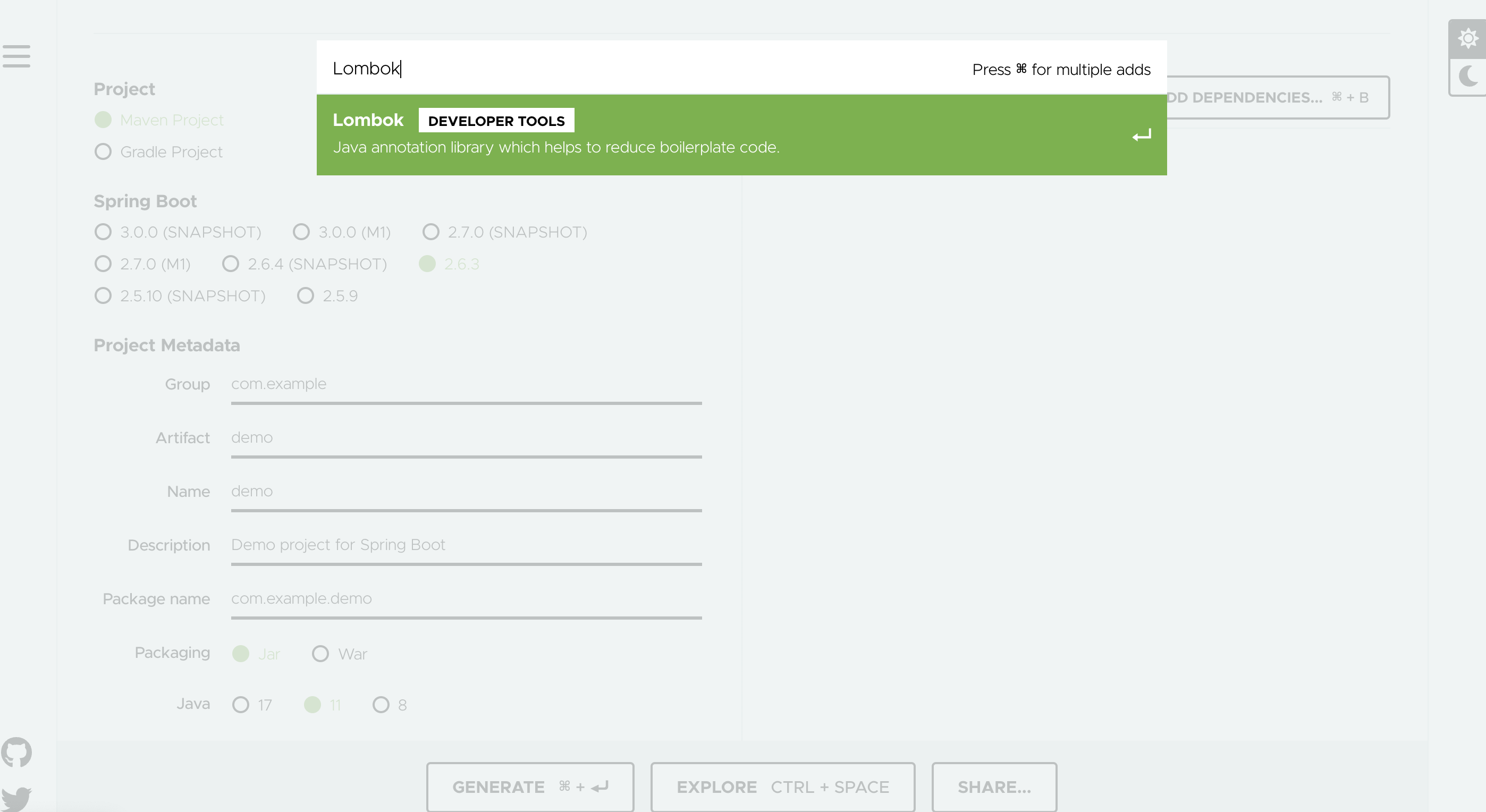The image size is (1486, 812).
Task: Select Java 8 version
Action: 381,705
